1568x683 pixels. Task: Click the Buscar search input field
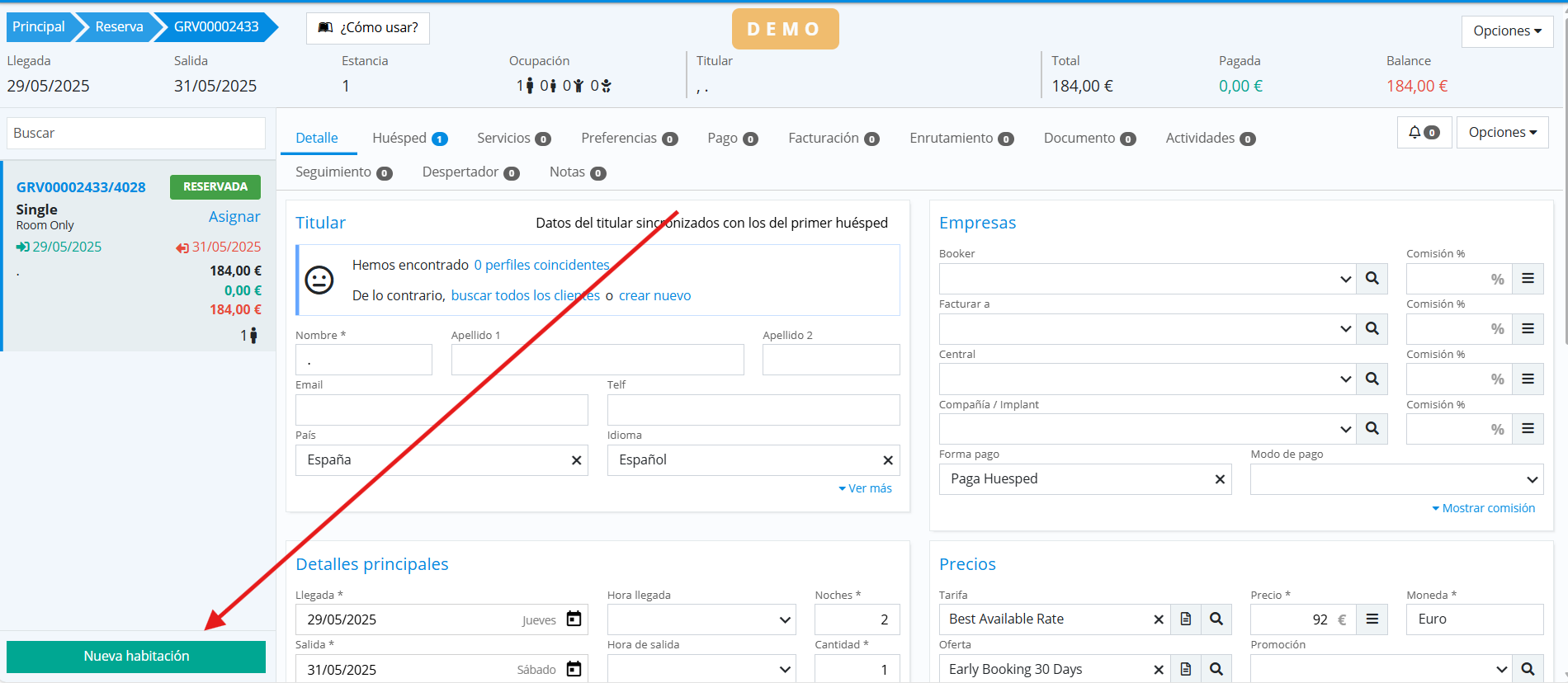(x=136, y=134)
